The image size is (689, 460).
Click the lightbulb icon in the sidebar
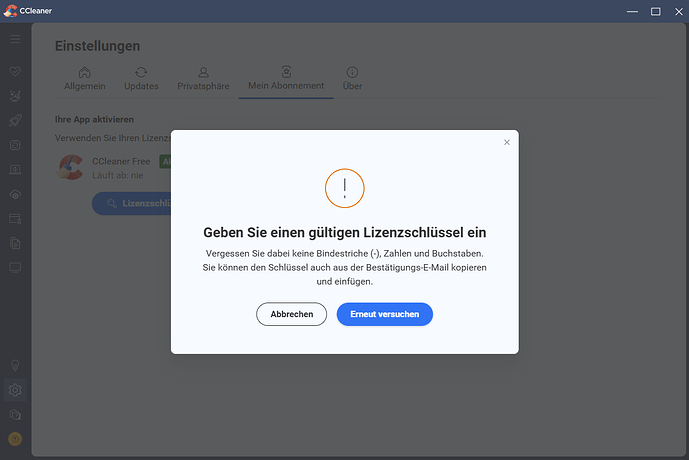click(x=15, y=365)
